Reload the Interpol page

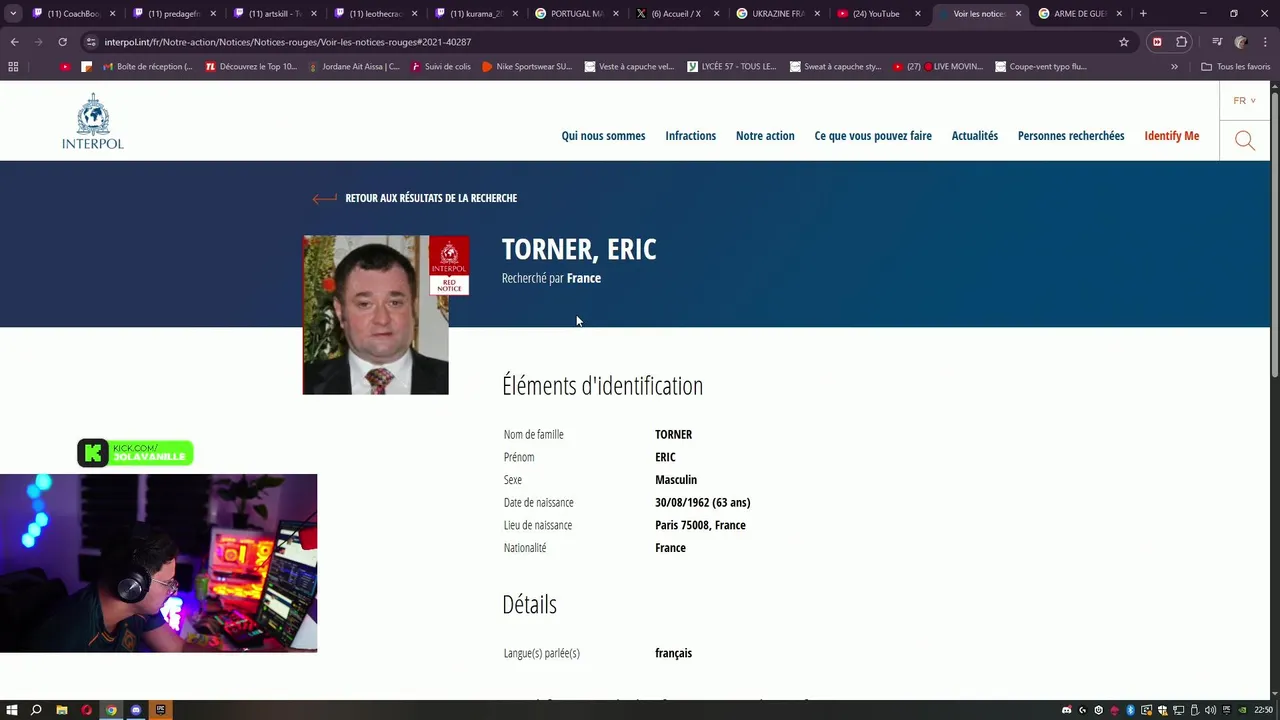[x=62, y=42]
